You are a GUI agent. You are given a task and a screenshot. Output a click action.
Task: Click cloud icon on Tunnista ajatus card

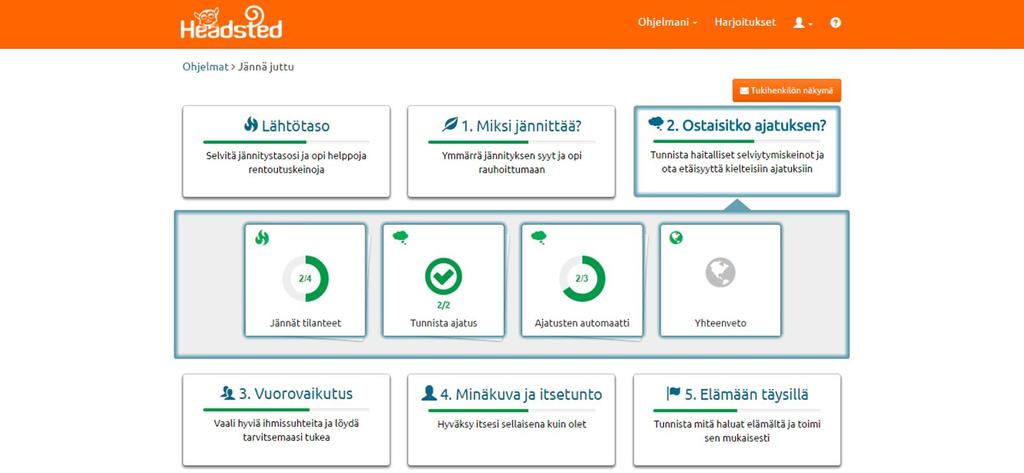[400, 238]
